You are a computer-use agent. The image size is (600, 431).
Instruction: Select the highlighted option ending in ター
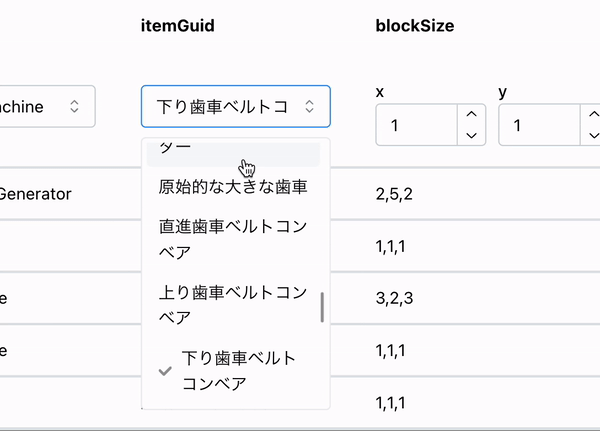pyautogui.click(x=233, y=152)
